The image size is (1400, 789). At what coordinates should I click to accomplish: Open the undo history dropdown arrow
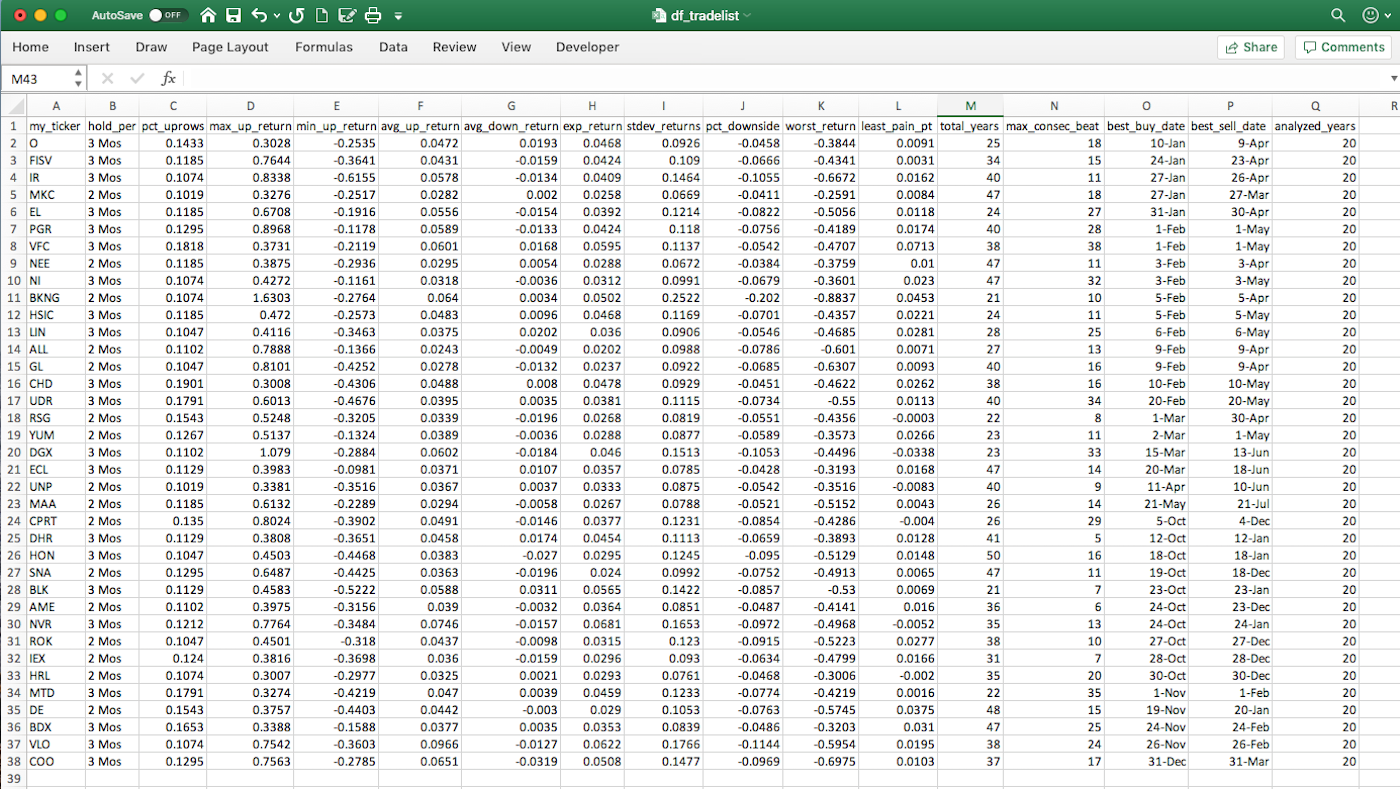pyautogui.click(x=276, y=16)
